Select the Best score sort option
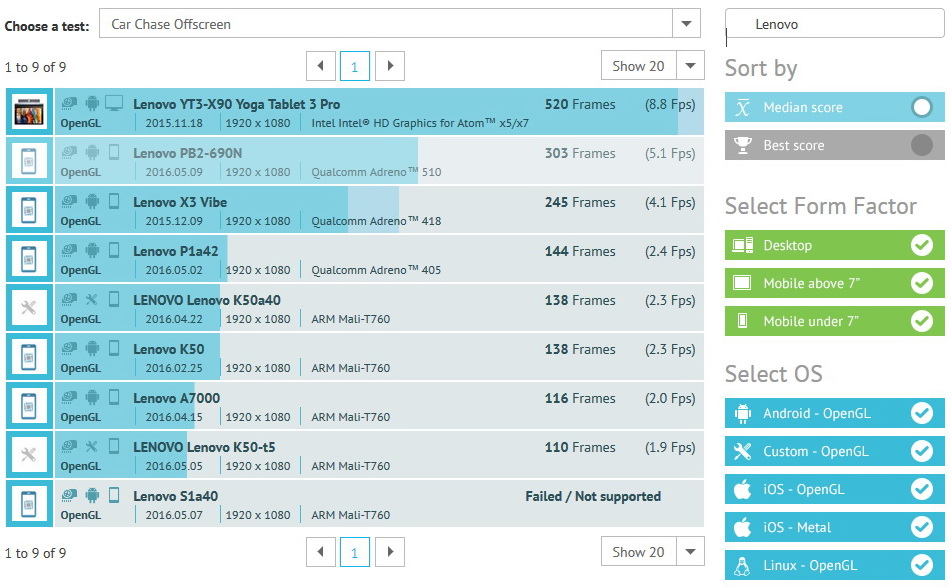Viewport: 951px width, 587px height. 835,145
